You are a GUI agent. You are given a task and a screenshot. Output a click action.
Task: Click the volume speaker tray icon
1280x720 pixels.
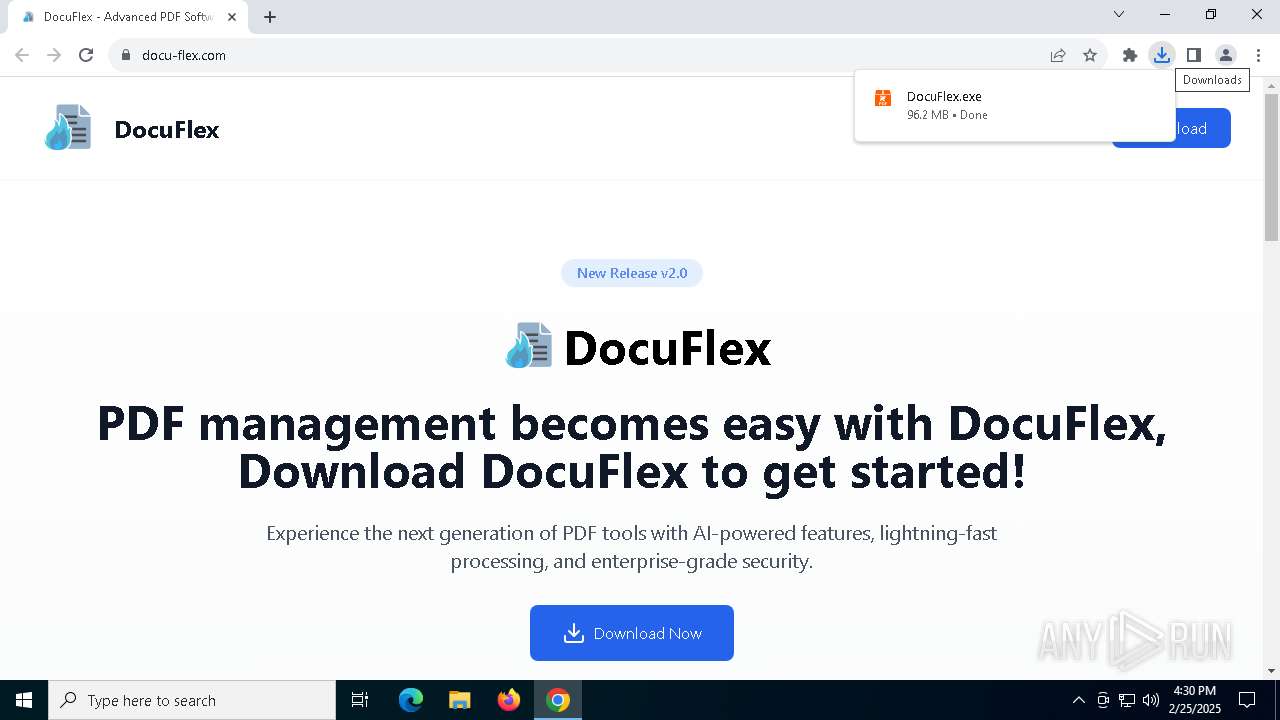tap(1151, 700)
